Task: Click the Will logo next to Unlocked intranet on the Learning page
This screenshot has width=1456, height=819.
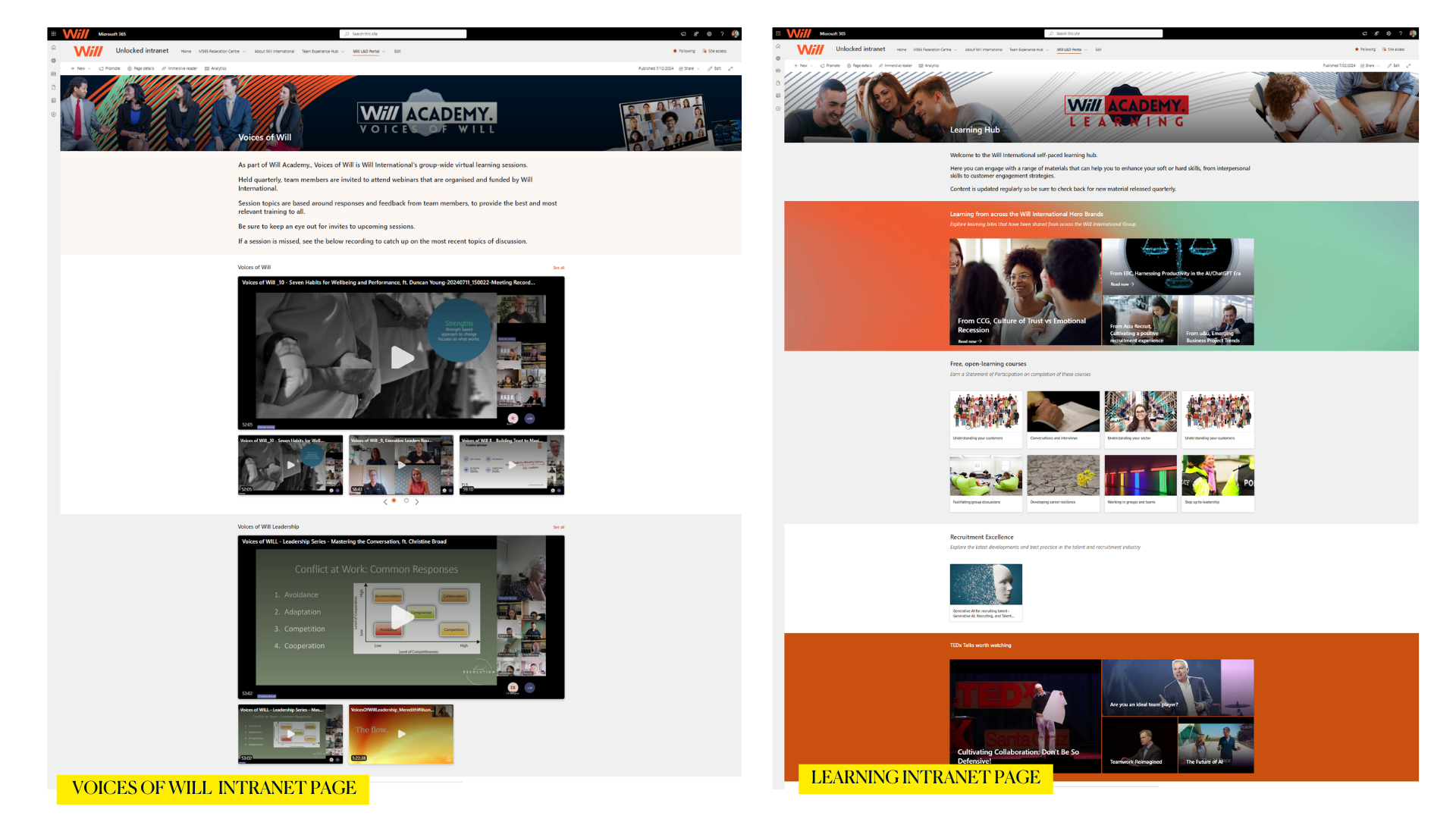Action: coord(811,49)
